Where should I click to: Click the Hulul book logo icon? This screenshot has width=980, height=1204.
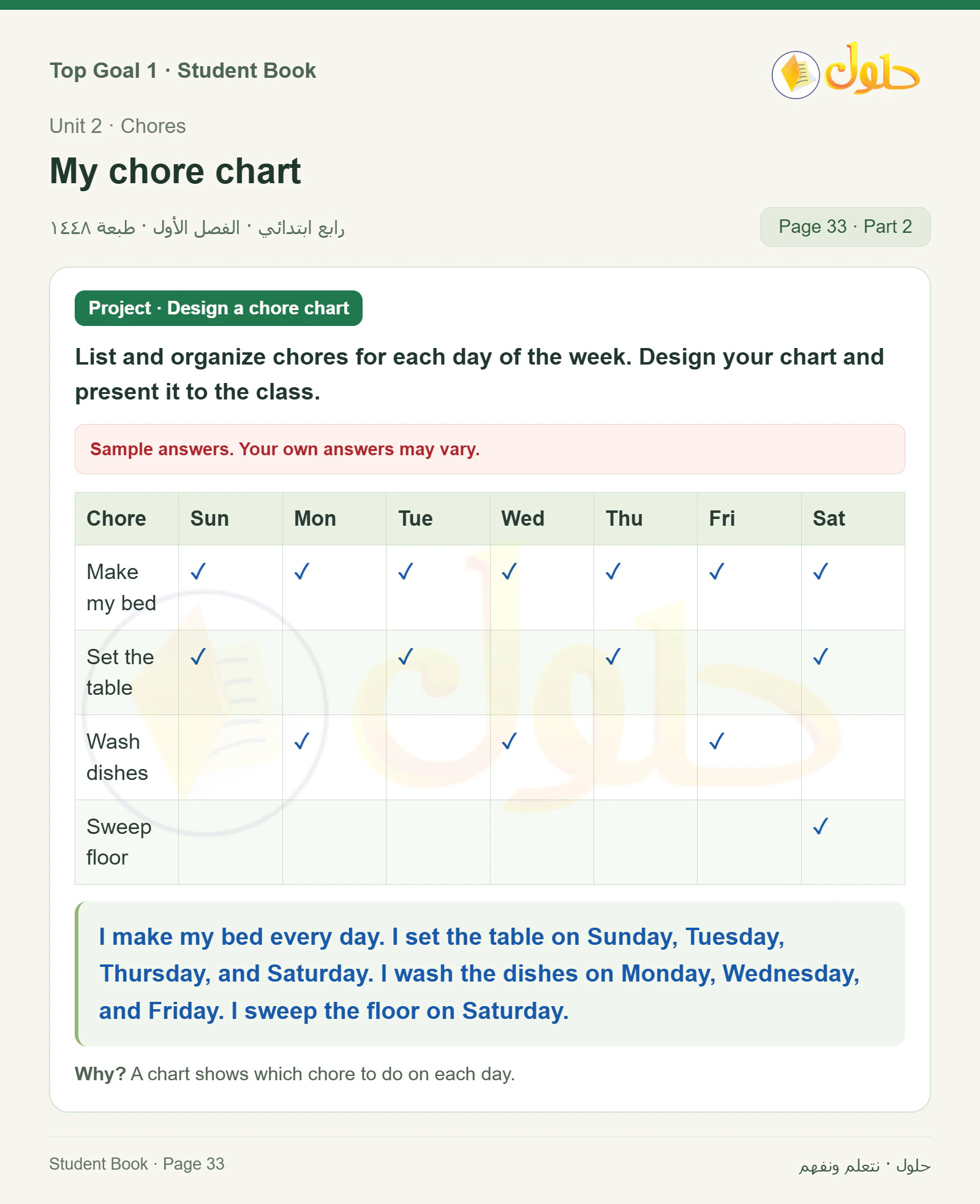coord(795,75)
